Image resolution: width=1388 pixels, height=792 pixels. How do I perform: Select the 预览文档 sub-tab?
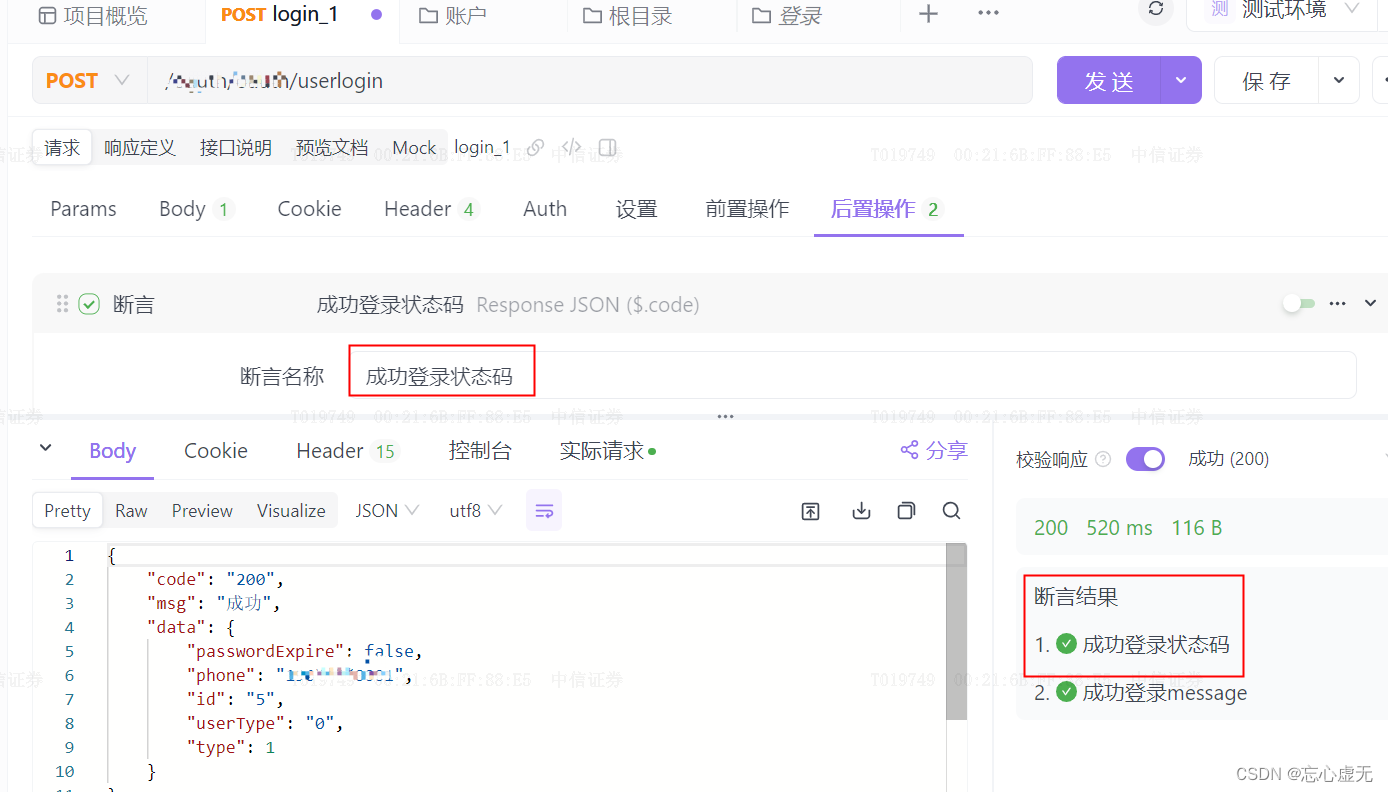coord(332,148)
